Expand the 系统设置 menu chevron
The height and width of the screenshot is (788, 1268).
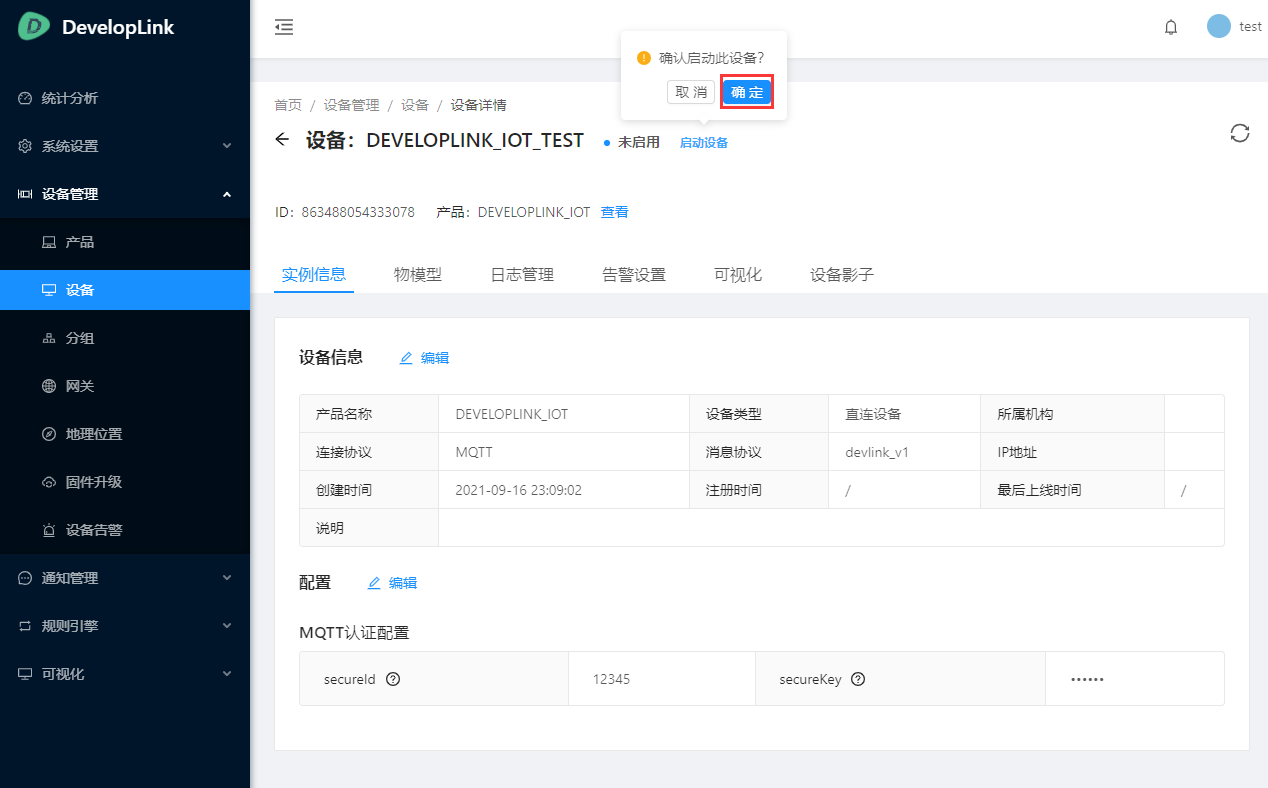point(227,146)
